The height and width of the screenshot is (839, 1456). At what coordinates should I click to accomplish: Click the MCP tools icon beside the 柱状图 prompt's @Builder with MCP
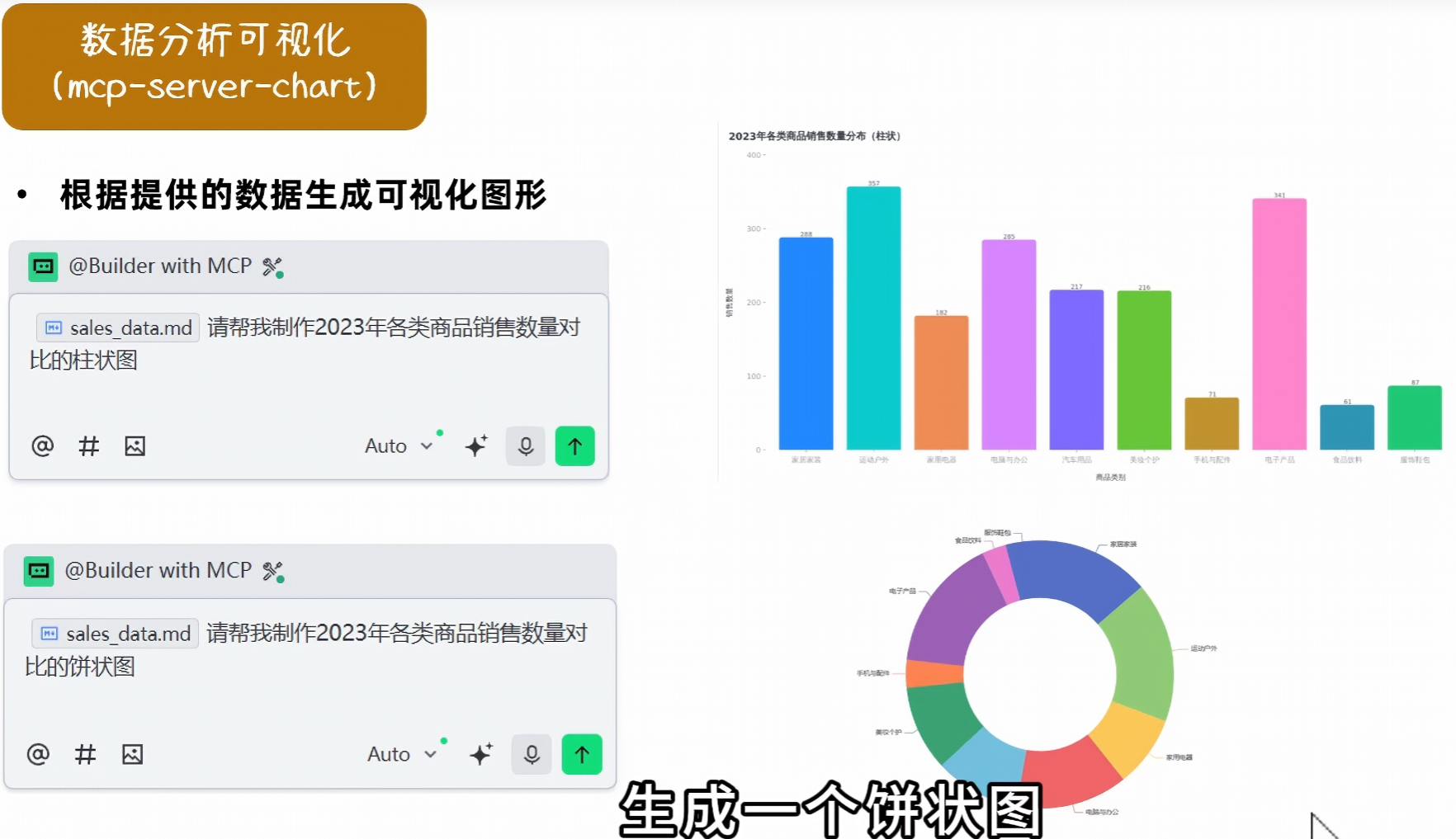272,267
